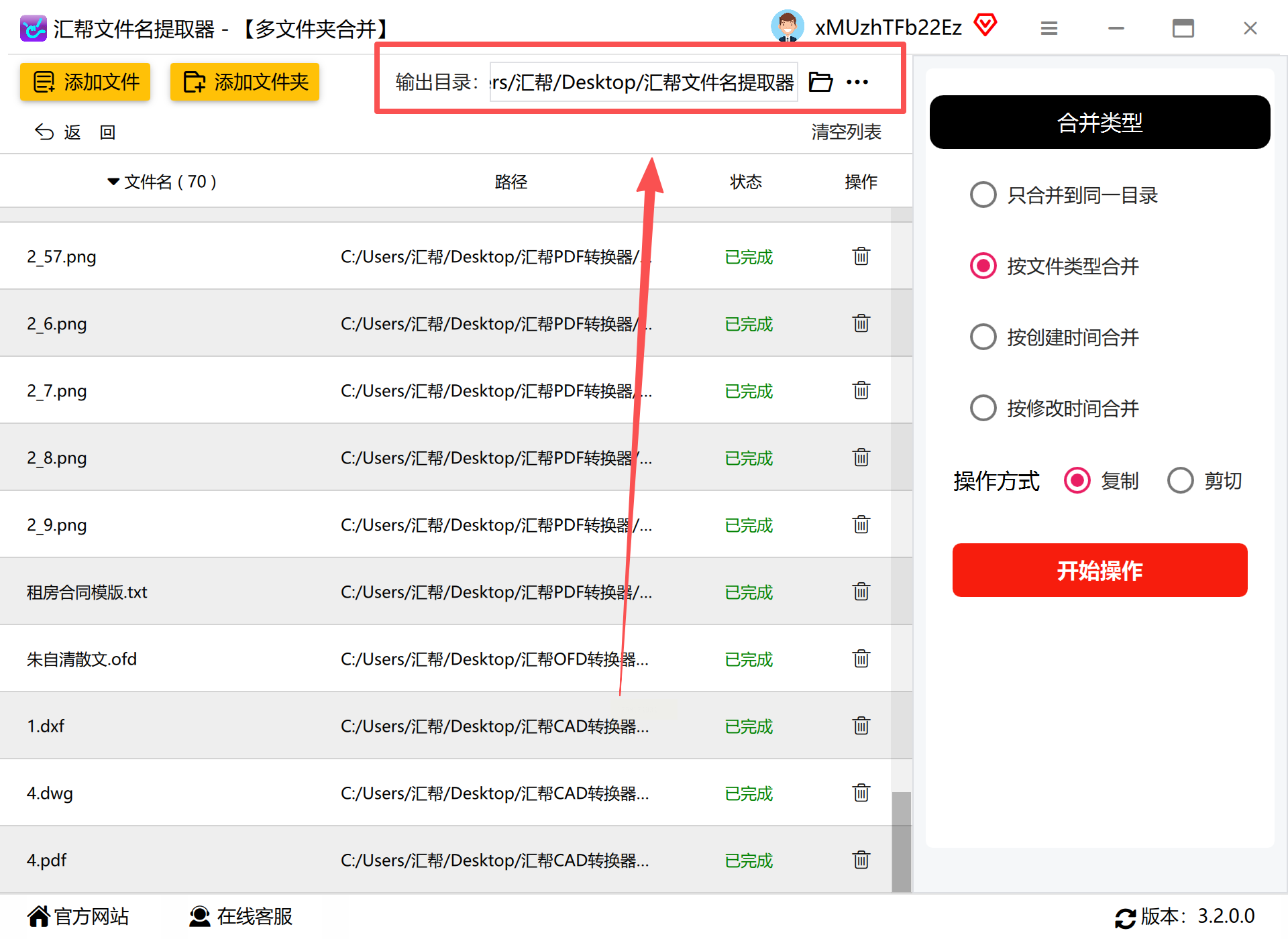1288x939 pixels.
Task: Toggle the 文件名 column sort arrow
Action: pyautogui.click(x=113, y=182)
